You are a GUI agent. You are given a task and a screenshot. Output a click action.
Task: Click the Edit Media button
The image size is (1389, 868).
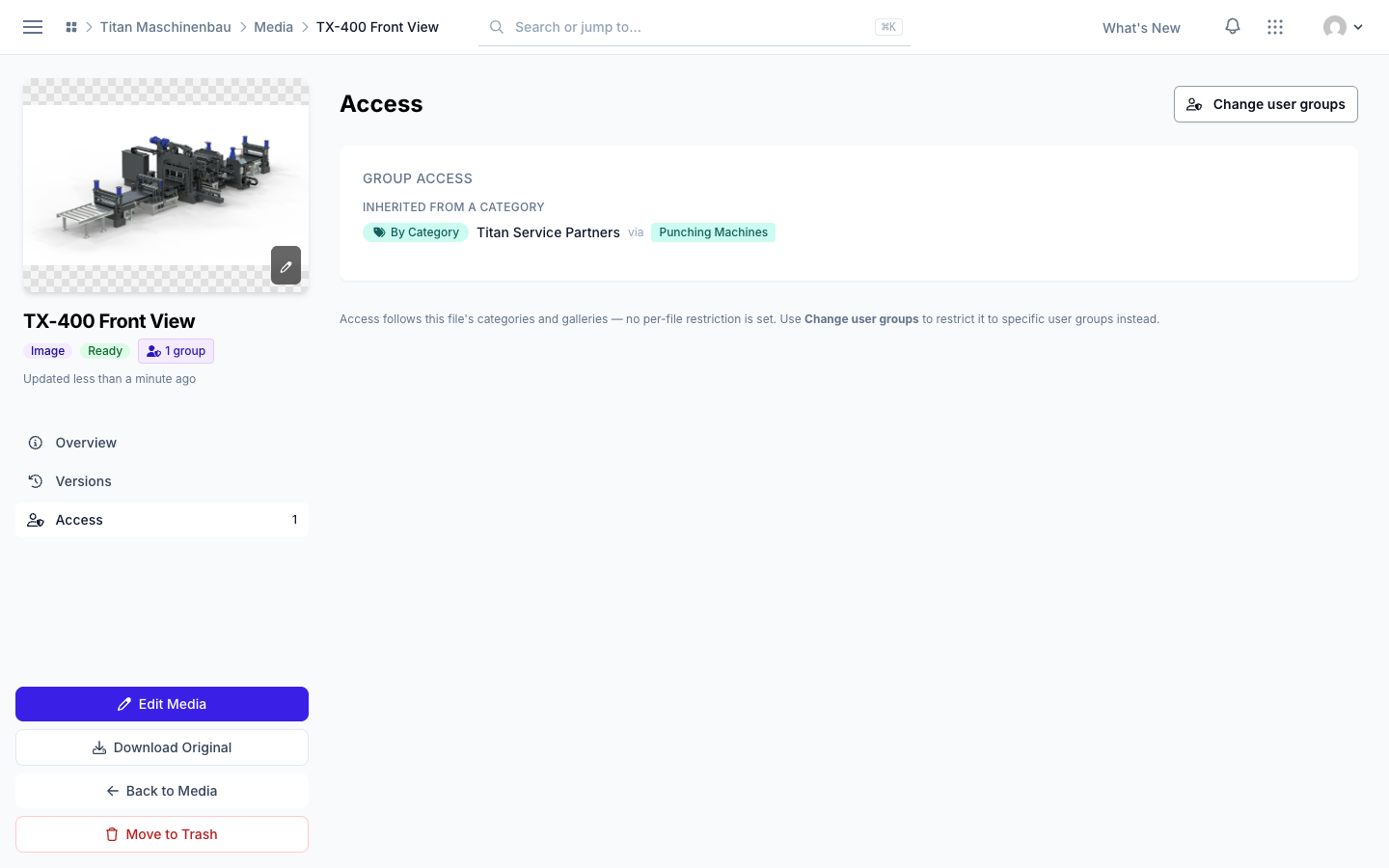[x=162, y=704]
